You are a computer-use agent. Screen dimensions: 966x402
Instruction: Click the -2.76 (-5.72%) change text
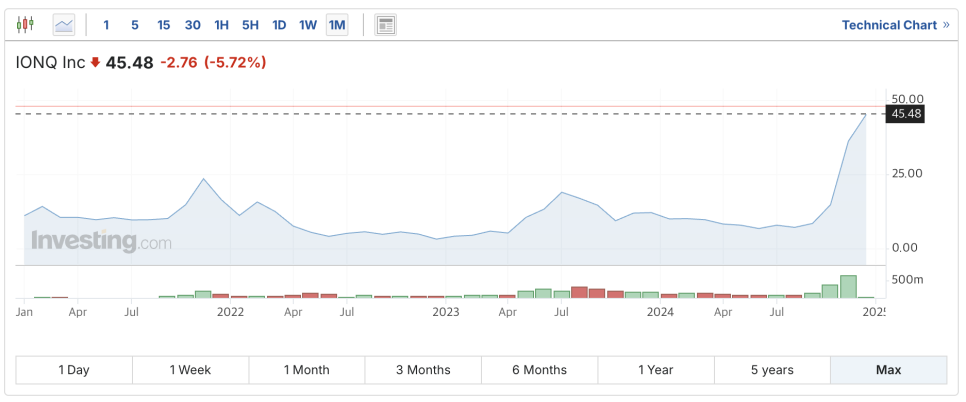[213, 62]
